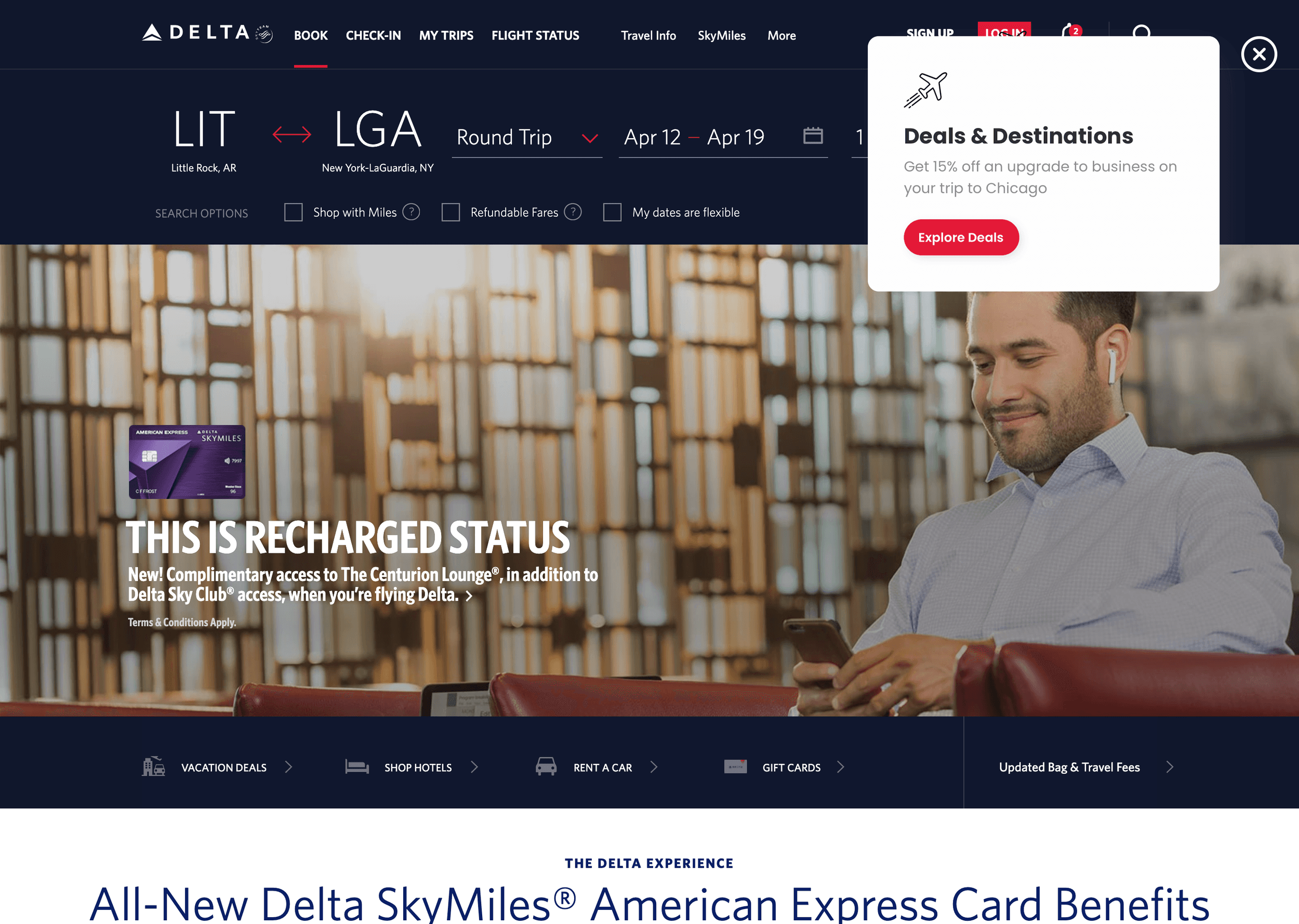Select the SkyMiles American Express card image

pos(187,461)
